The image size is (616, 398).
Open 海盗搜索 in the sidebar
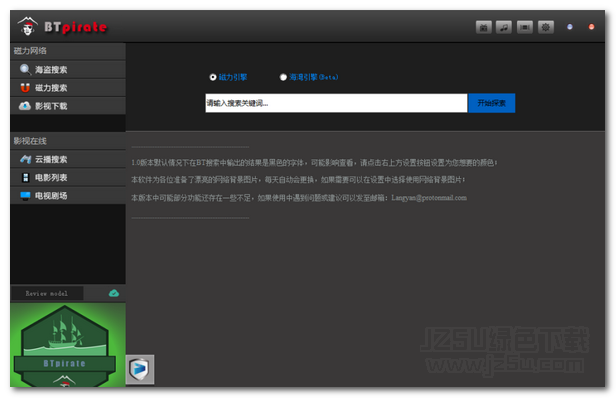[x=68, y=70]
